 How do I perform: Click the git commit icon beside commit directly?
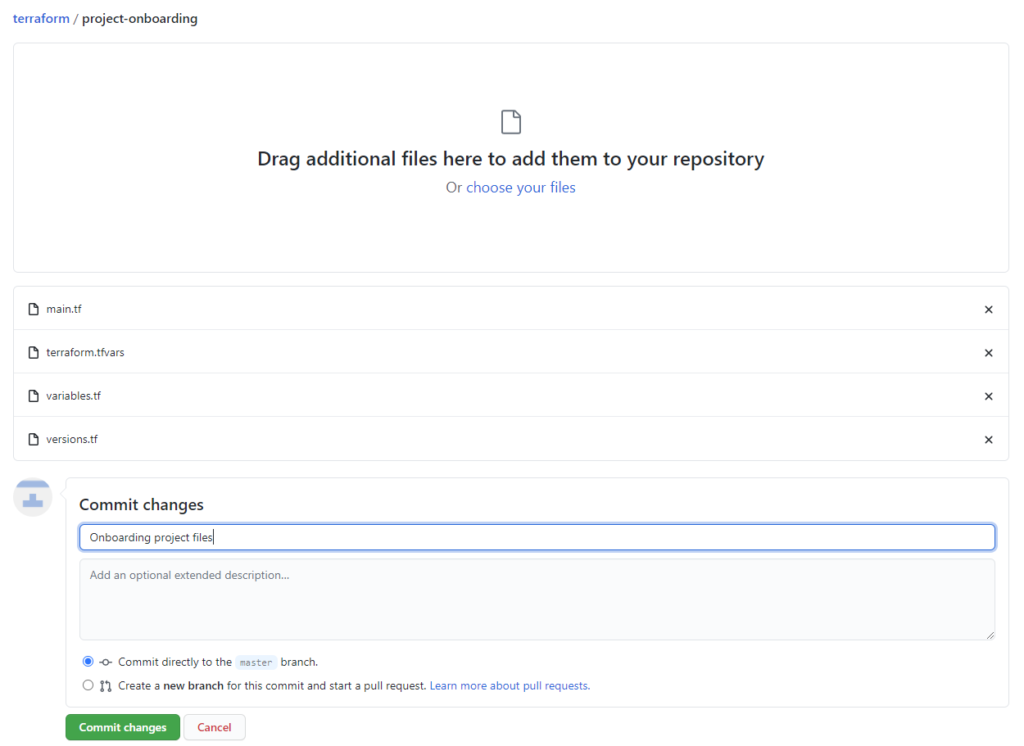click(105, 662)
